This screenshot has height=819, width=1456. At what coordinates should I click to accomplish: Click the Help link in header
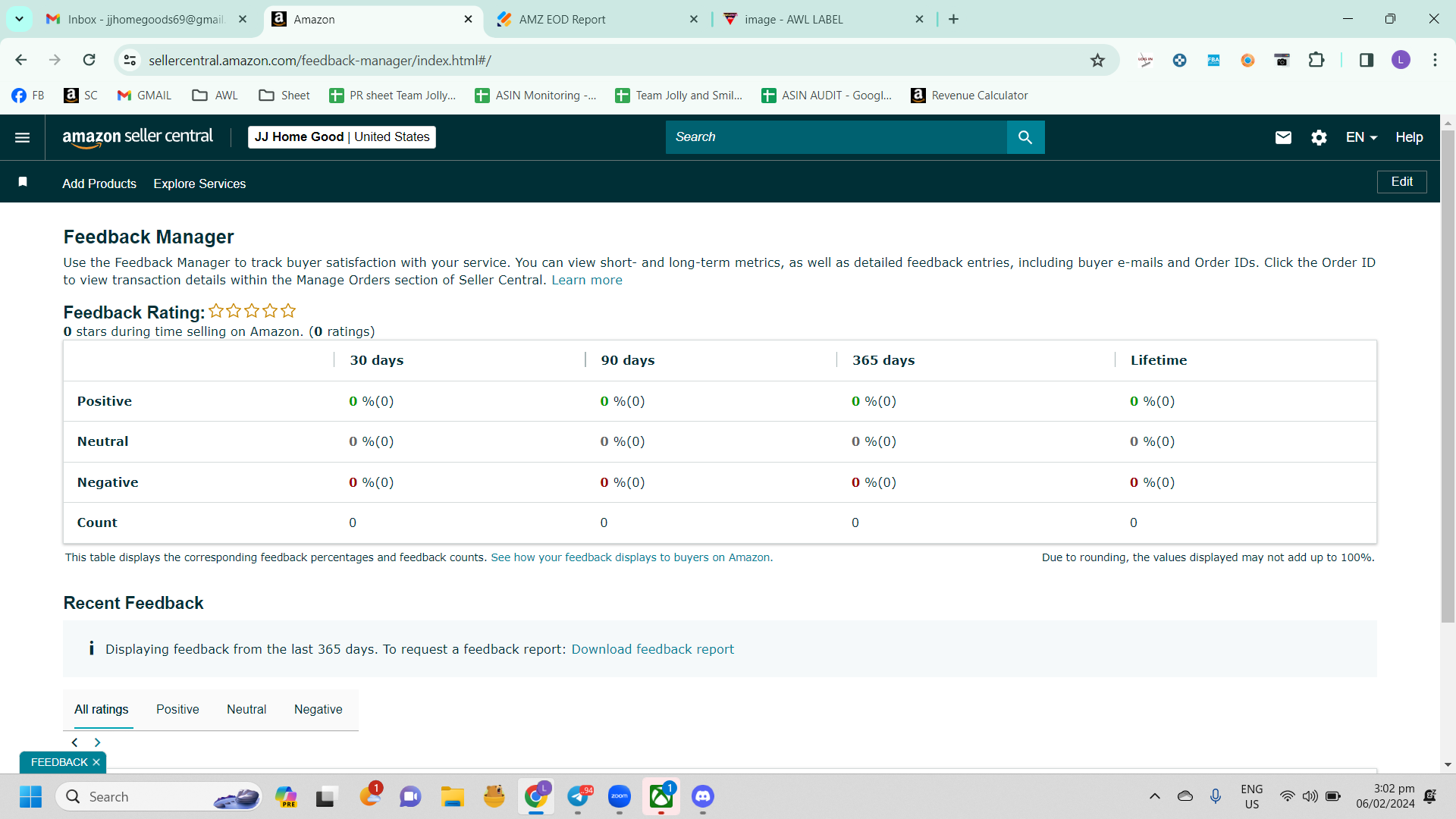[1409, 137]
